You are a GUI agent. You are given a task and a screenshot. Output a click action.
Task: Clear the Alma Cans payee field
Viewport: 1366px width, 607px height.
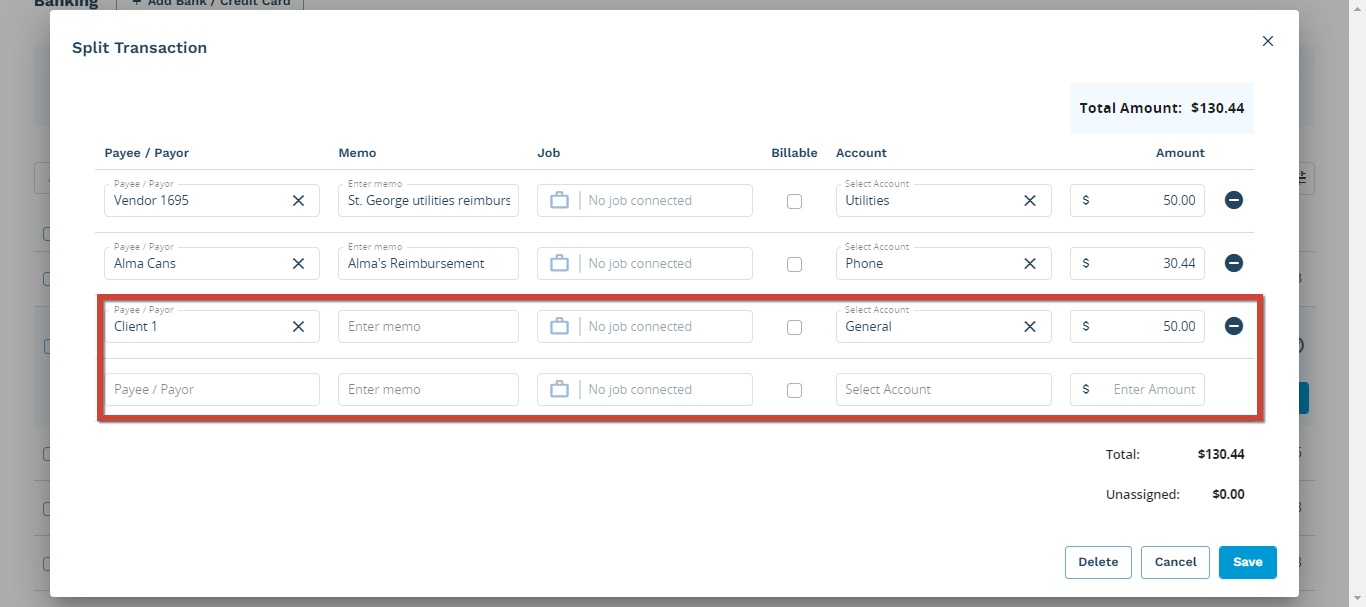point(298,263)
